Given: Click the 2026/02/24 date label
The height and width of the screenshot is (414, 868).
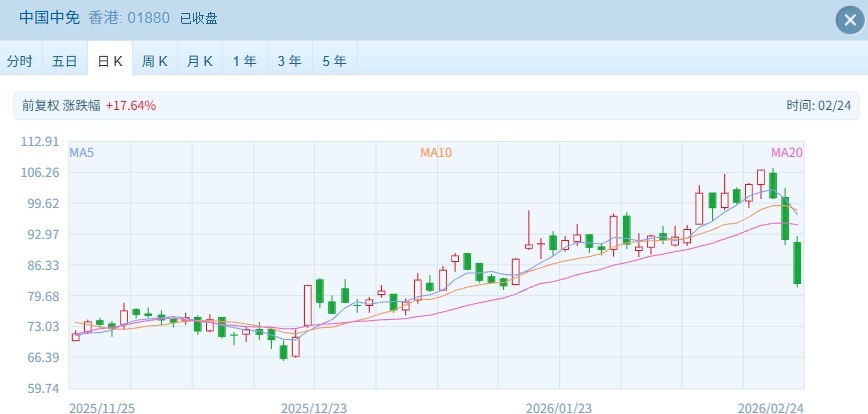Looking at the screenshot, I should point(771,408).
